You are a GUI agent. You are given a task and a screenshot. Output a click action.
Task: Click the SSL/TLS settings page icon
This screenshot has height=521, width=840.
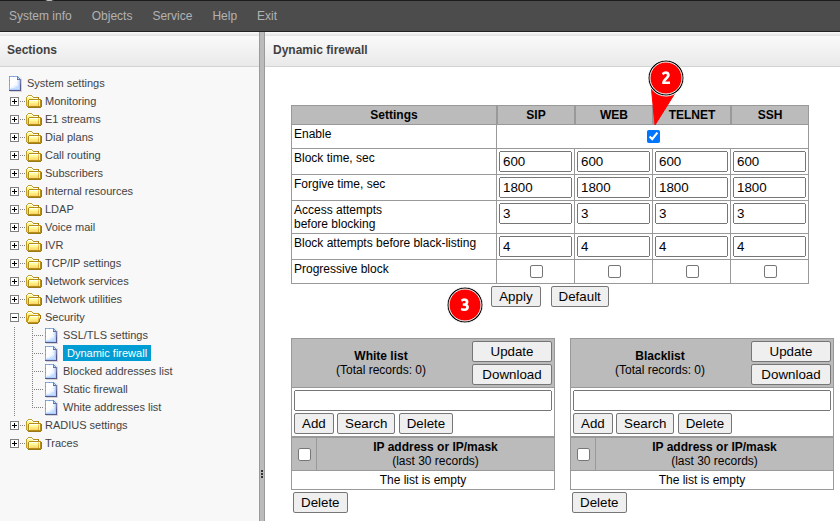tap(51, 335)
